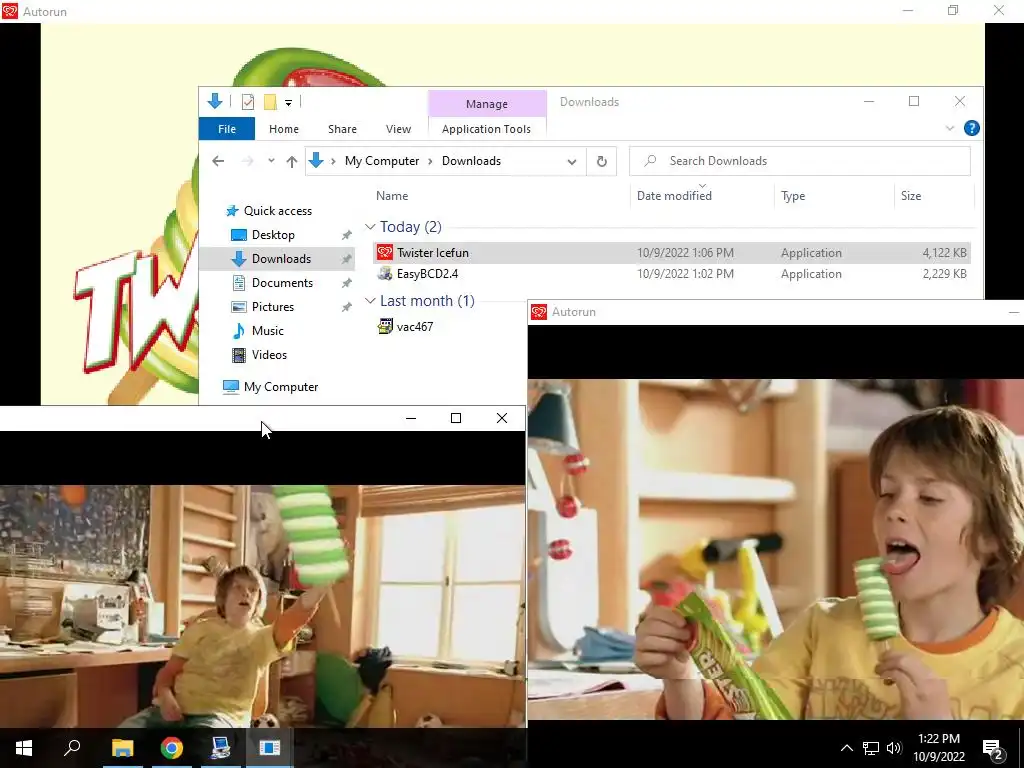Open Videos in navigation pane

269,355
